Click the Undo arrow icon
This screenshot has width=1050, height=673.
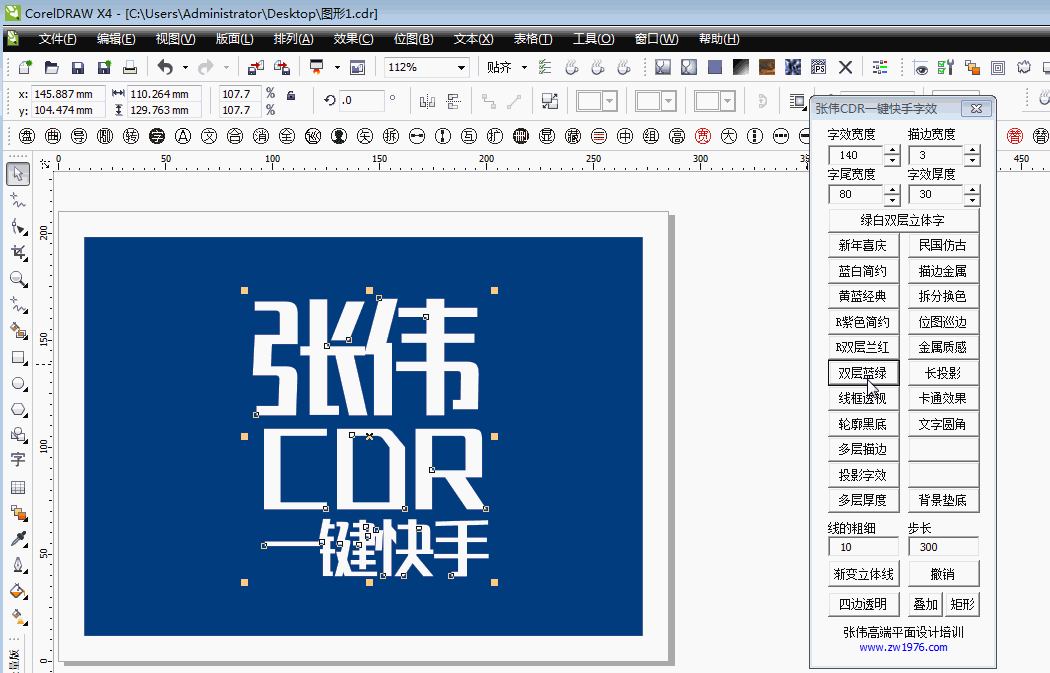click(x=165, y=67)
